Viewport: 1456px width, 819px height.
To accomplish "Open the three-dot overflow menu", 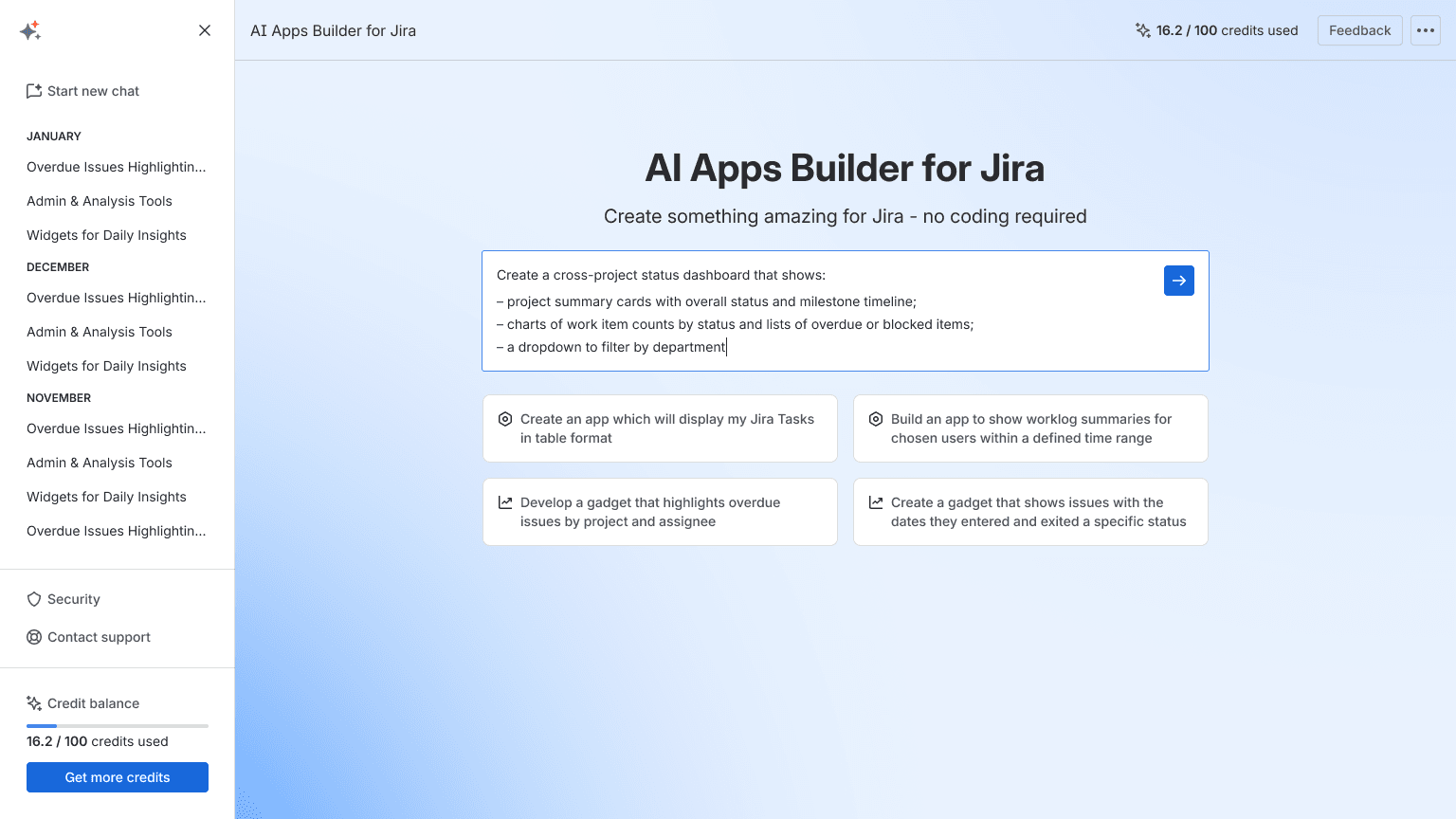I will pyautogui.click(x=1425, y=29).
